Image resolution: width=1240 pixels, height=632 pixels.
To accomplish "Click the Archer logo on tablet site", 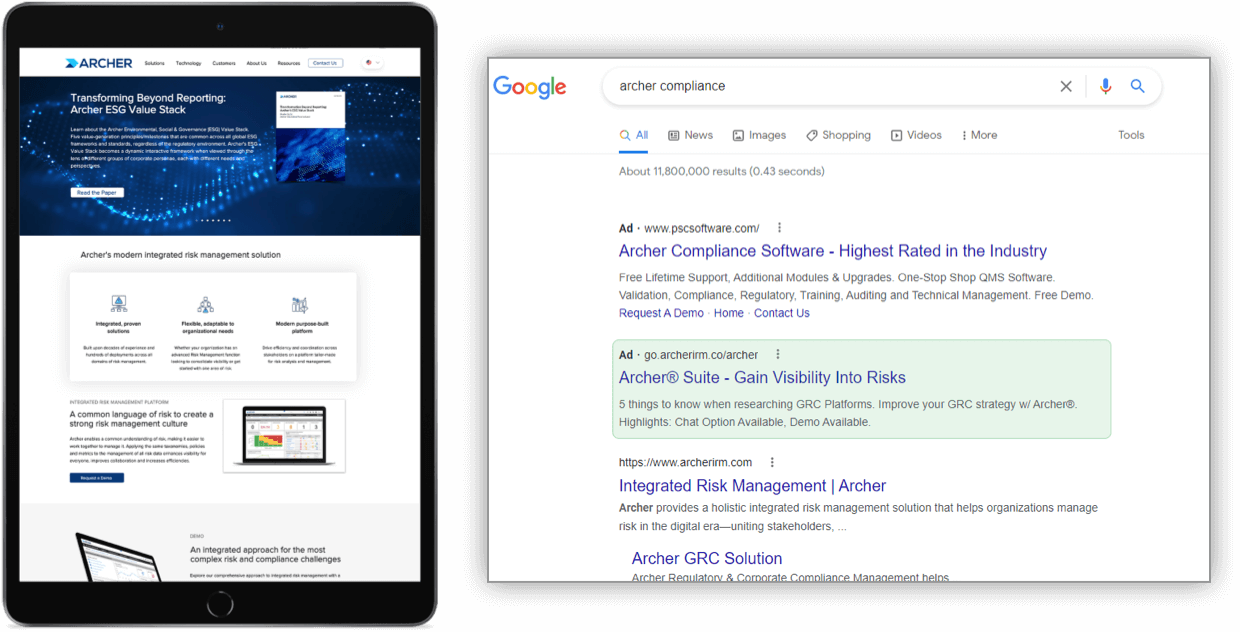I will point(98,63).
